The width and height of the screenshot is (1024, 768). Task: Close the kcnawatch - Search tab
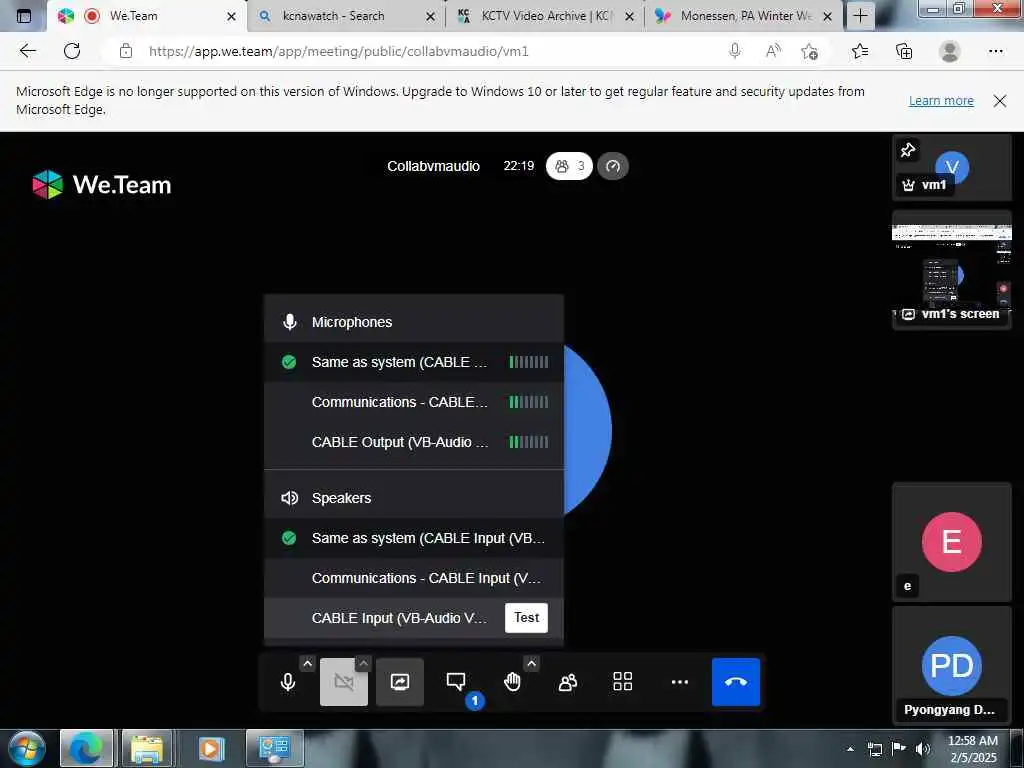[x=430, y=17]
